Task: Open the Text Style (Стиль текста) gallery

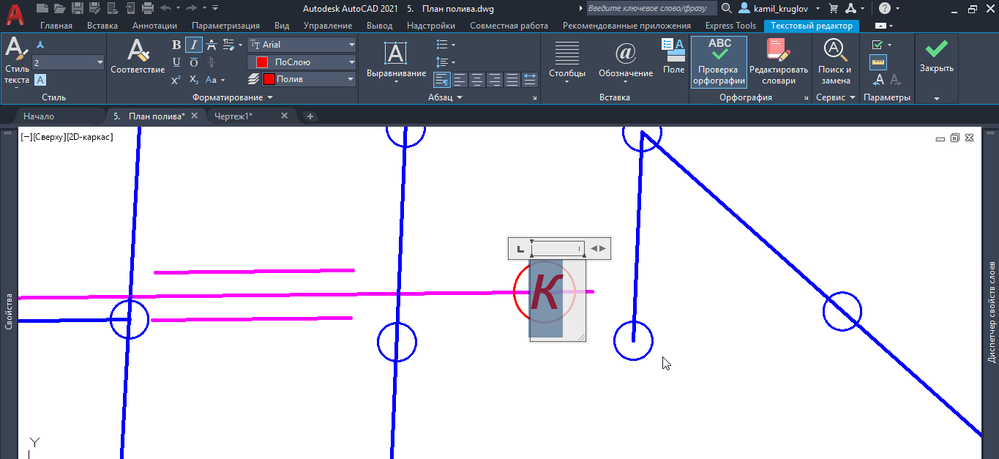Action: pyautogui.click(x=17, y=62)
